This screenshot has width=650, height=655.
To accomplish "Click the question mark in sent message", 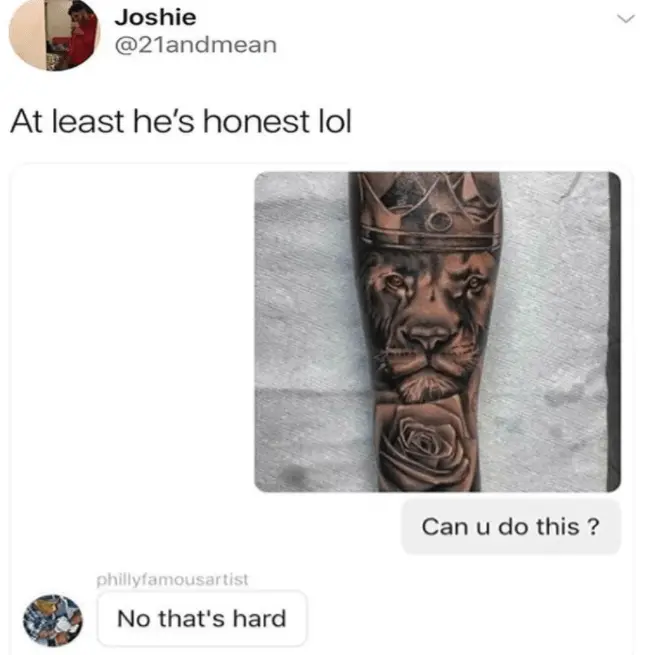I will (x=593, y=526).
